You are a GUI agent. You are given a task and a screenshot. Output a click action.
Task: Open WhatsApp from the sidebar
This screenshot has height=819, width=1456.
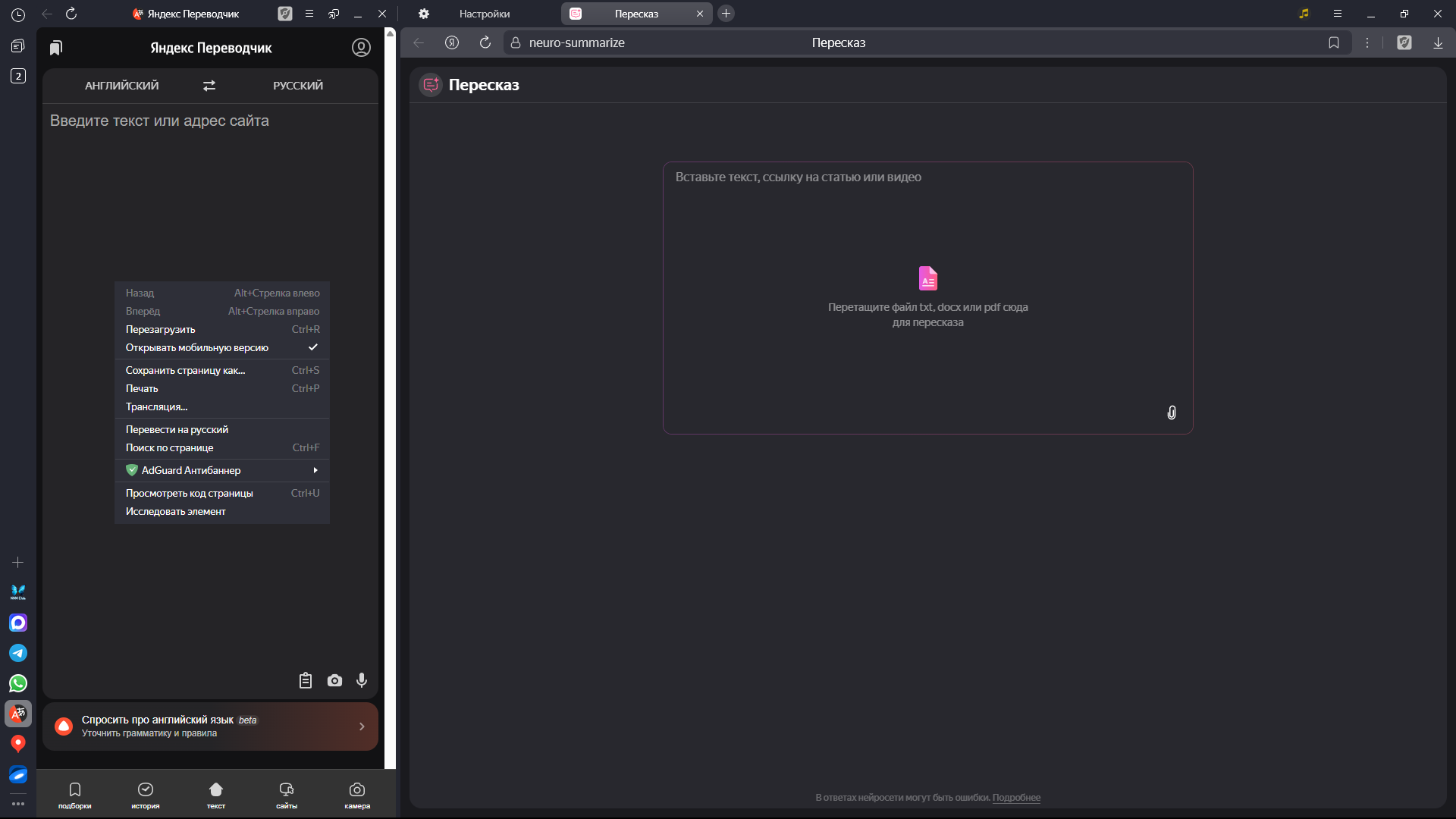pyautogui.click(x=18, y=683)
